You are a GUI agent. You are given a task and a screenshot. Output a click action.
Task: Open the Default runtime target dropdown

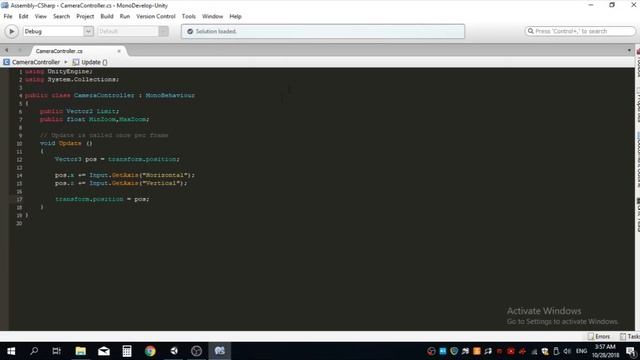point(133,31)
